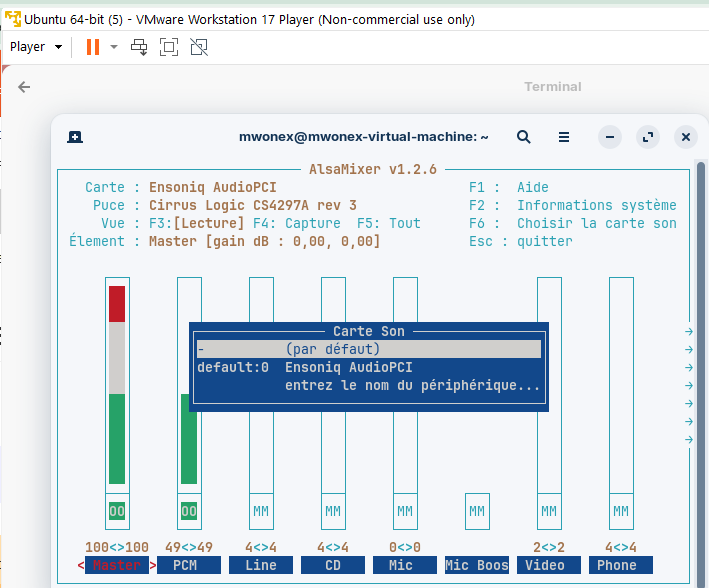The image size is (709, 588).
Task: Select the Master channel label
Action: [117, 565]
